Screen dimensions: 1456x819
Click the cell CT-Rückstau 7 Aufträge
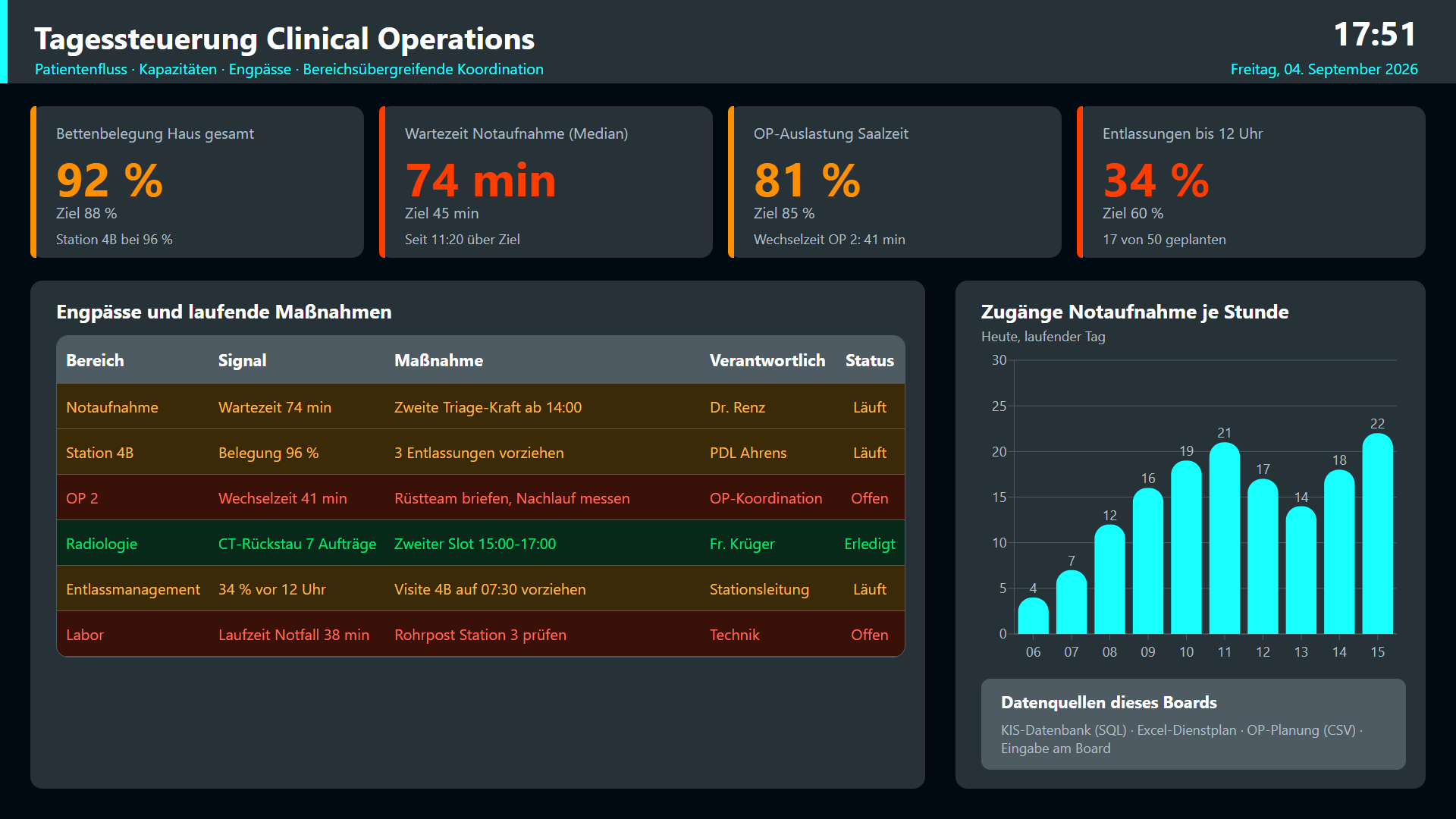click(297, 544)
